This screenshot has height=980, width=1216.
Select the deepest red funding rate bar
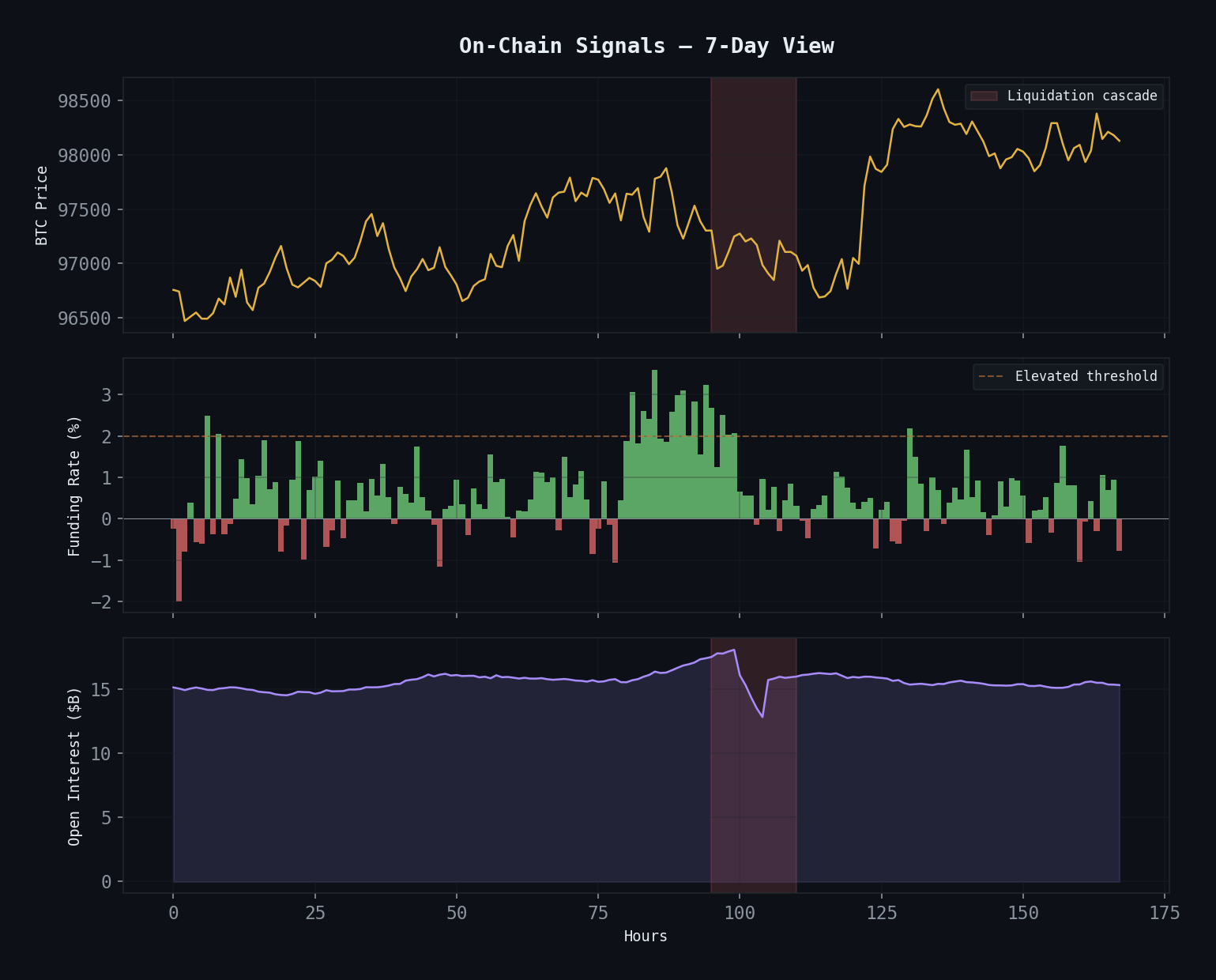click(x=179, y=561)
